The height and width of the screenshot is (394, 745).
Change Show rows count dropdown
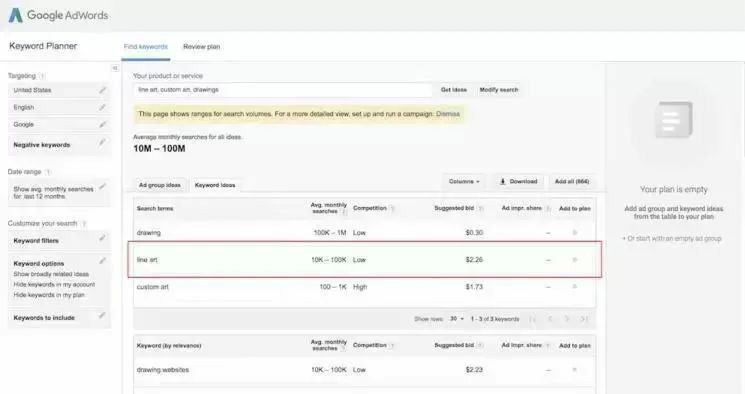pyautogui.click(x=457, y=319)
